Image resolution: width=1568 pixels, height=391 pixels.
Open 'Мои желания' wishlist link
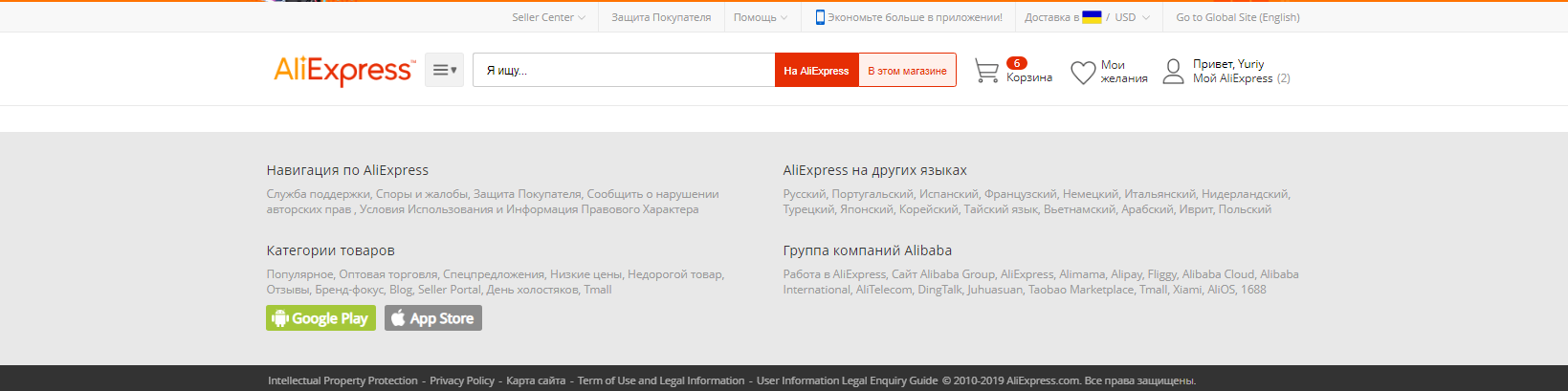(1124, 72)
